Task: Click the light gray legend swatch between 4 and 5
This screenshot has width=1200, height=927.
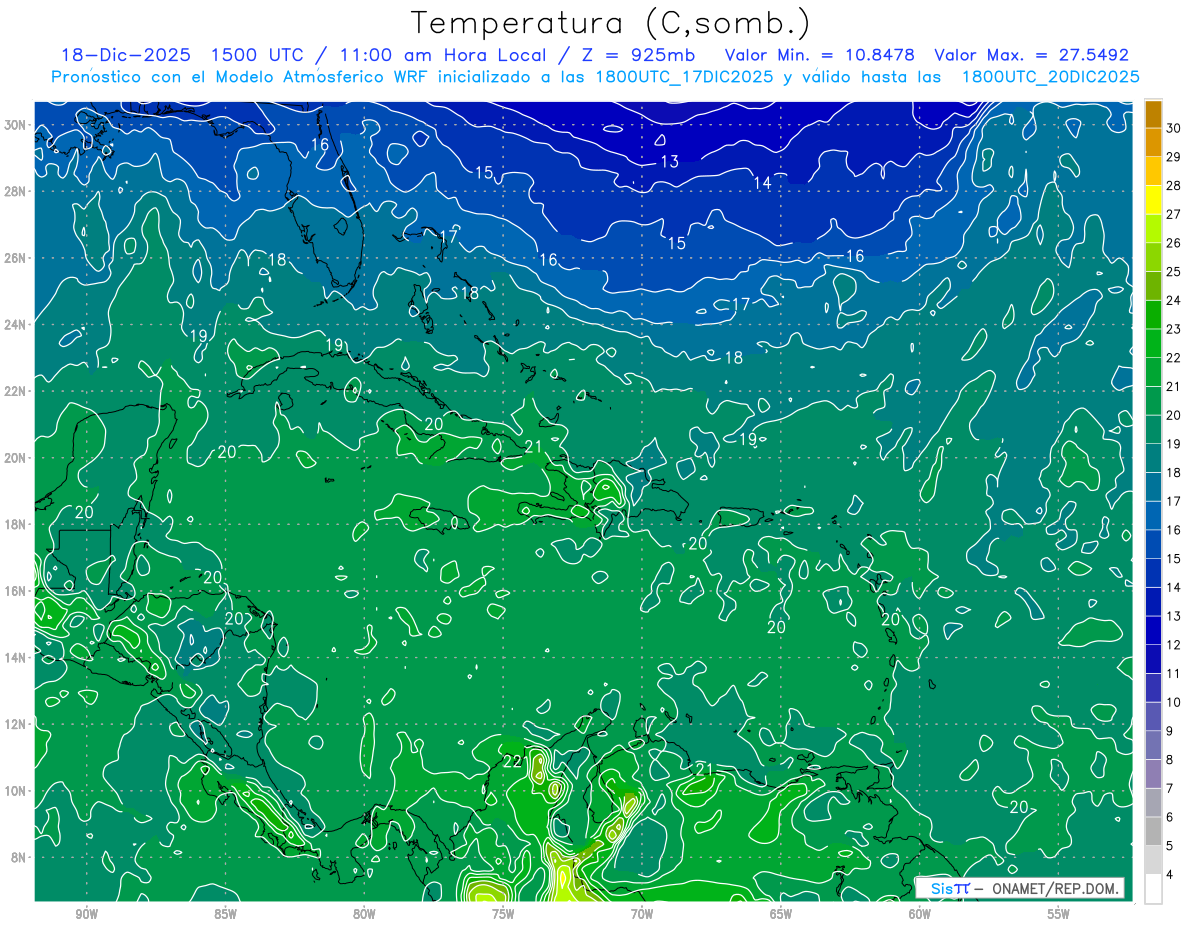Action: 1153,860
